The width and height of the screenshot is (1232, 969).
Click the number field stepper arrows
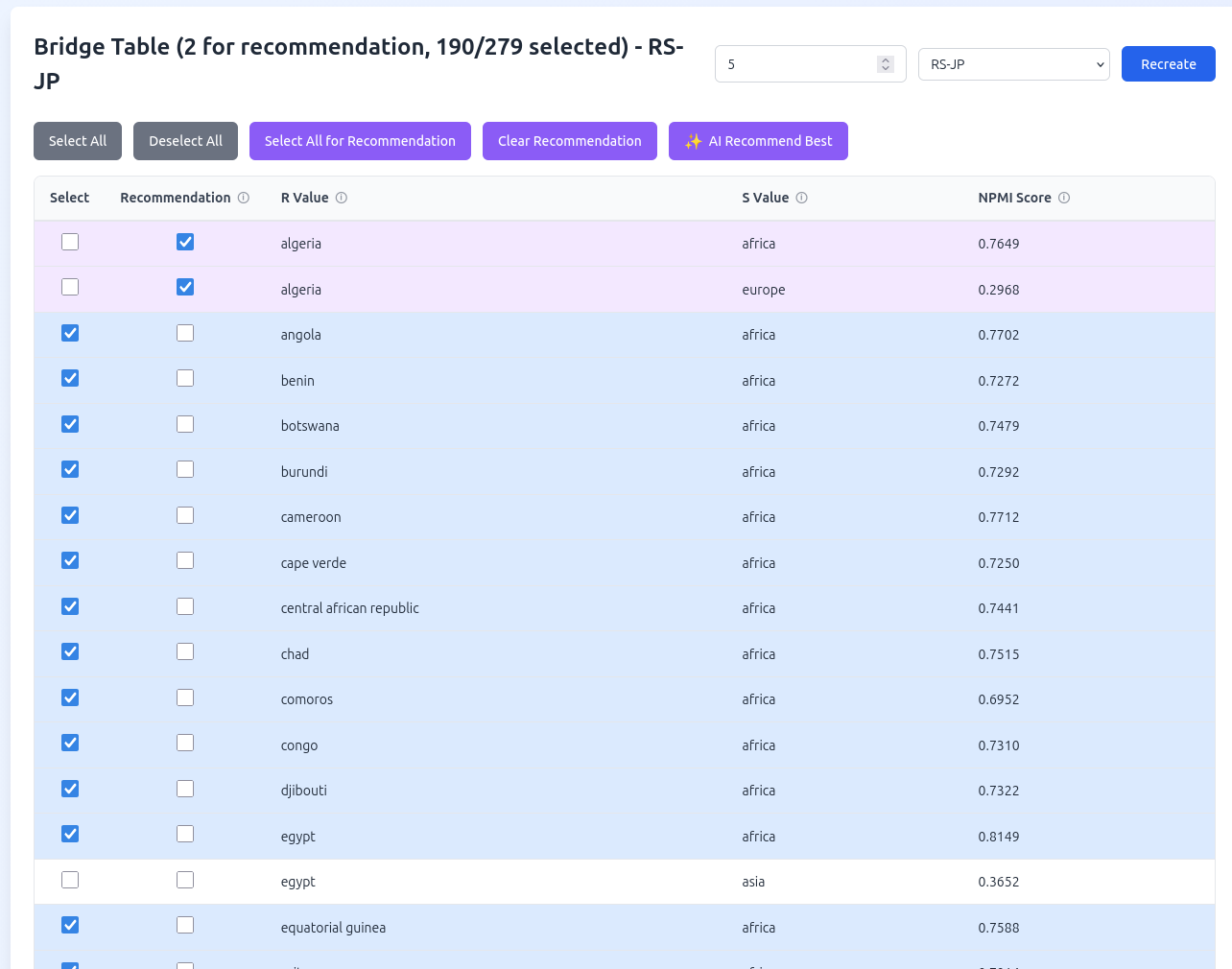click(886, 64)
